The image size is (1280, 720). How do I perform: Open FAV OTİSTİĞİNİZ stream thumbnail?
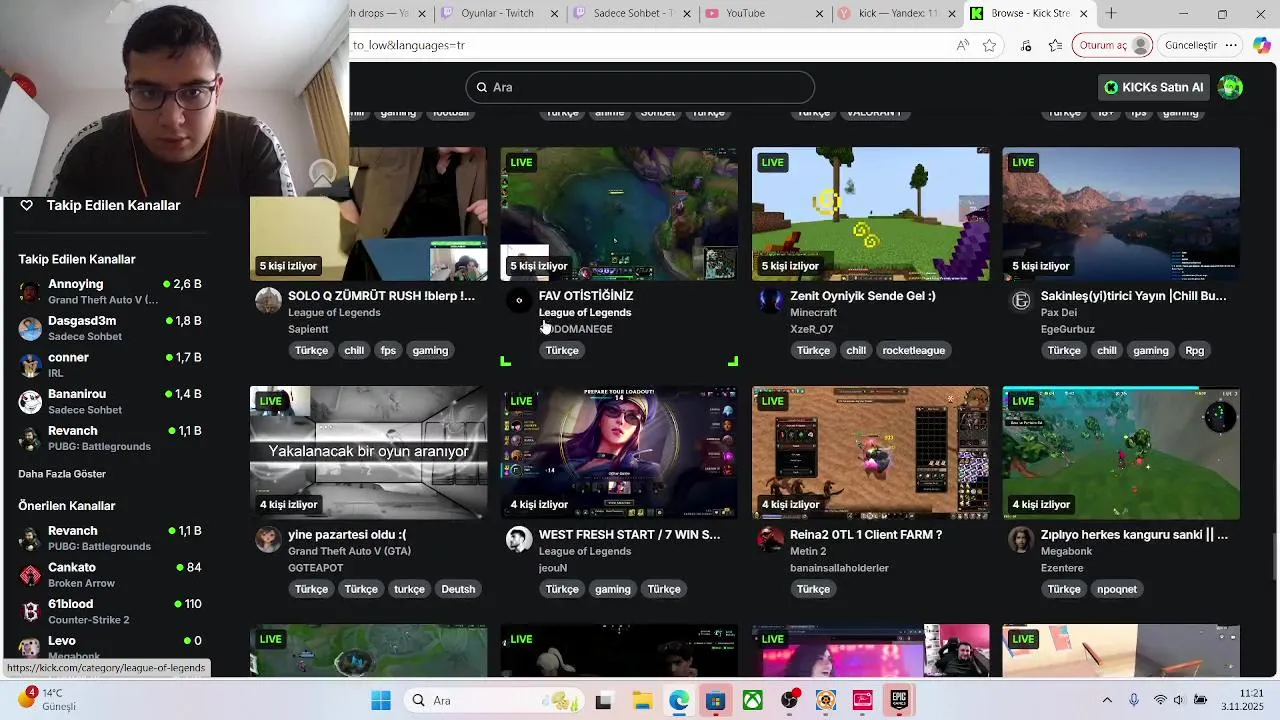(619, 214)
